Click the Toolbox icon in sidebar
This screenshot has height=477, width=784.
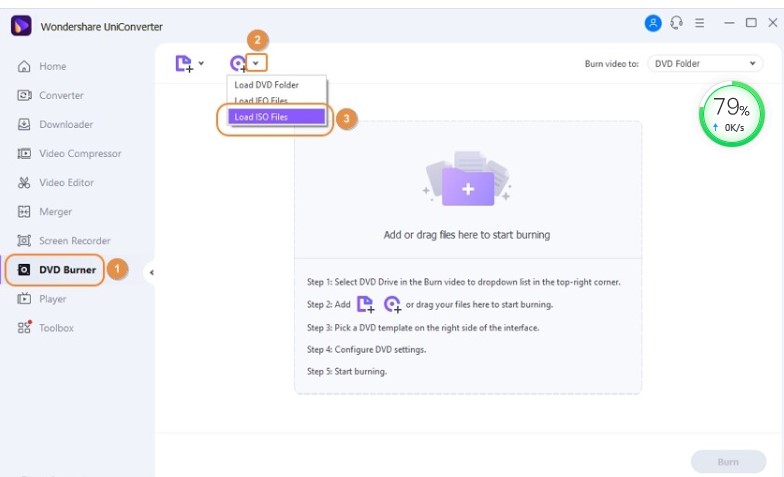pos(25,328)
